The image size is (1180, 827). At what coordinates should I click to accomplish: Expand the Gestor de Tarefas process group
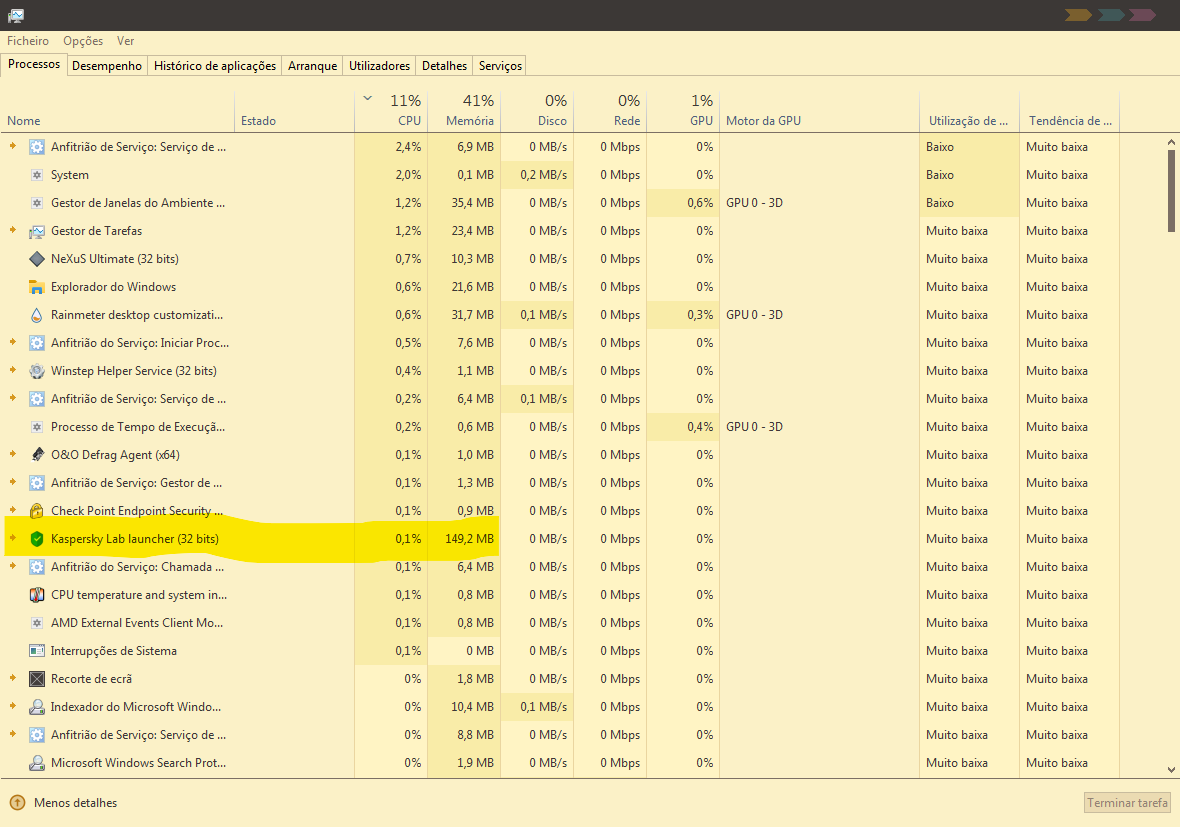[x=13, y=231]
